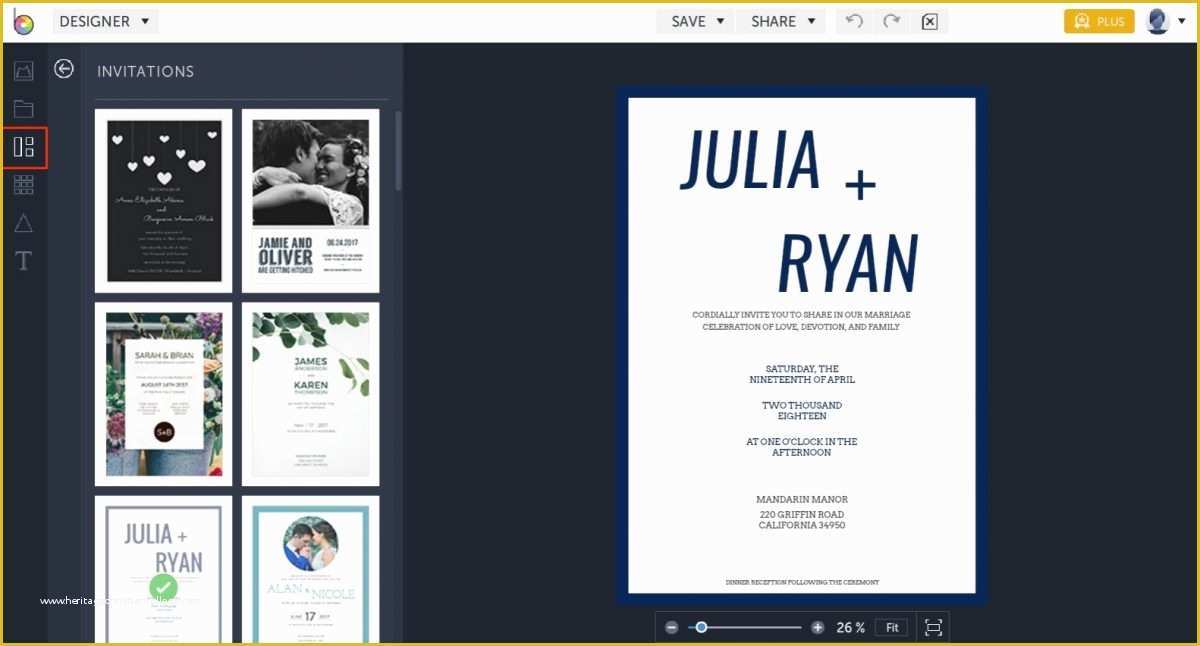
Task: Select the Templates sidebar icon
Action: [24, 148]
